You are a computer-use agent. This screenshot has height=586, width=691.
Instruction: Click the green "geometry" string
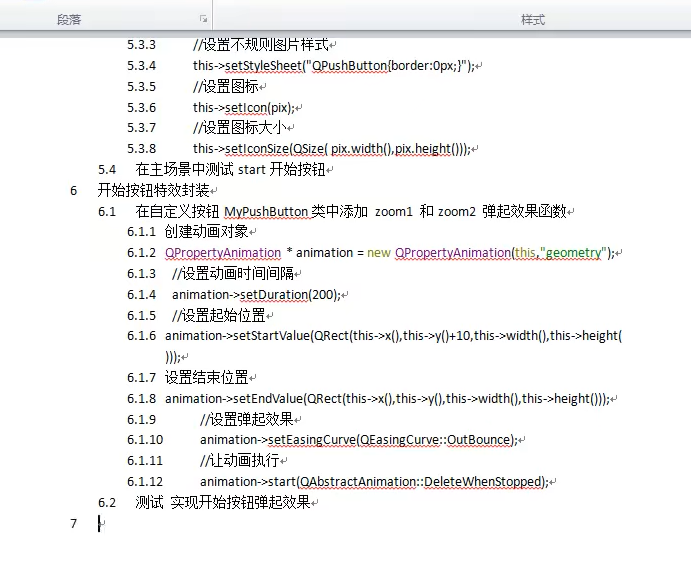[573, 253]
